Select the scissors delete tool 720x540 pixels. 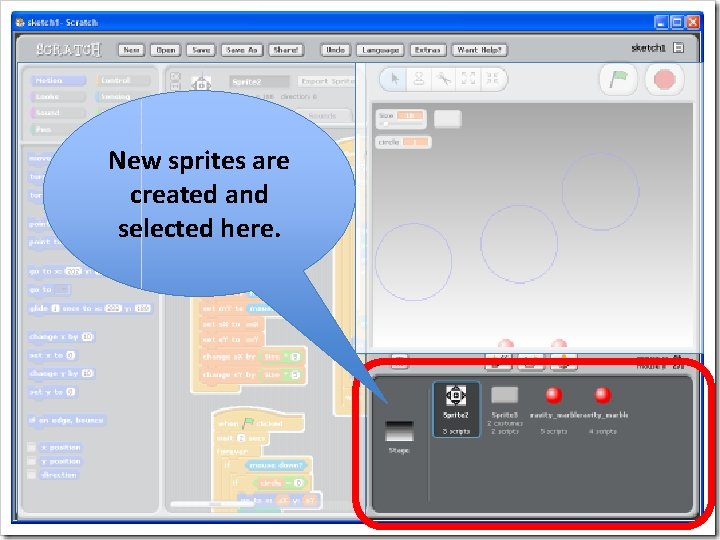(444, 79)
